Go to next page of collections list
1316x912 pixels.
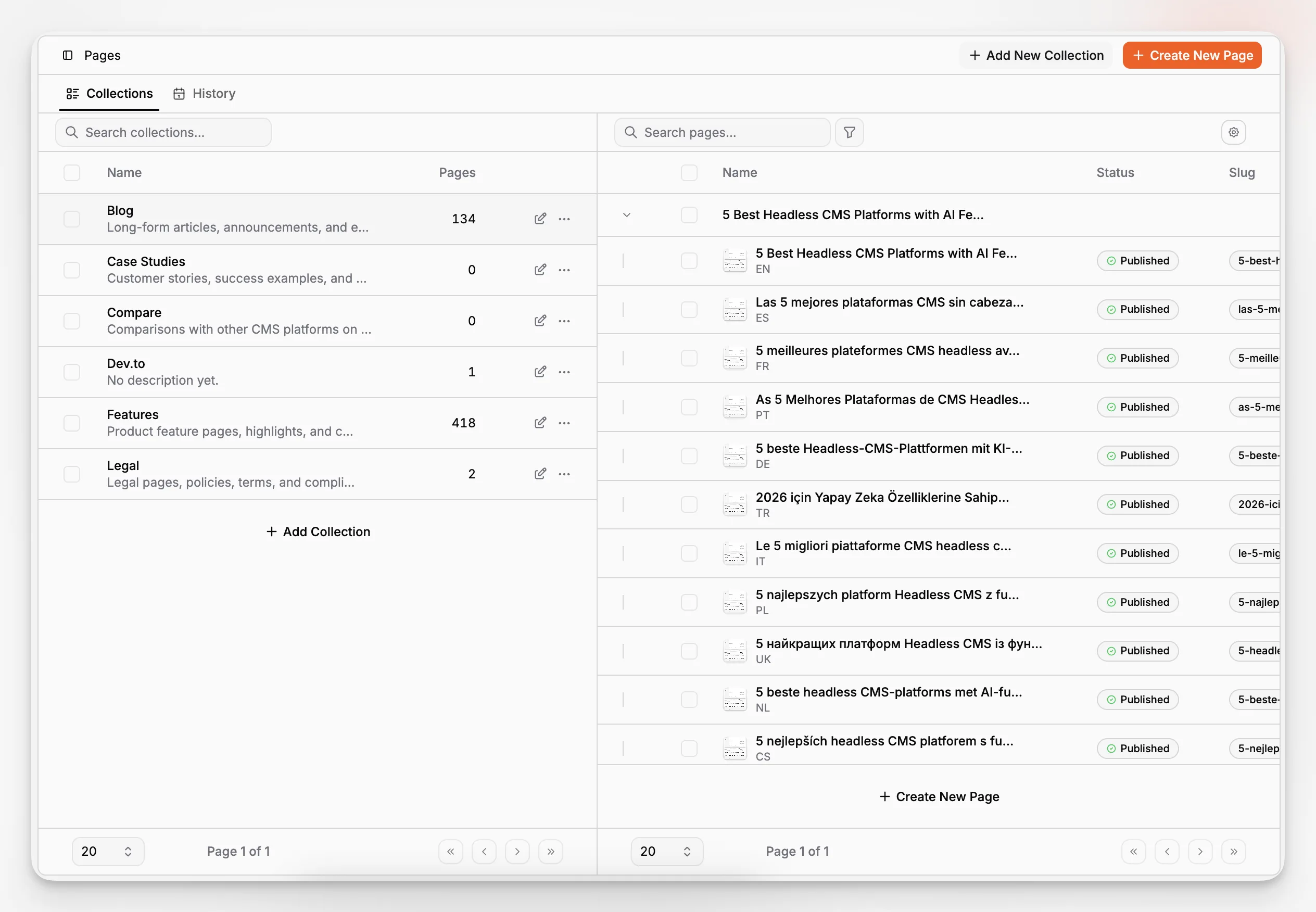click(517, 852)
